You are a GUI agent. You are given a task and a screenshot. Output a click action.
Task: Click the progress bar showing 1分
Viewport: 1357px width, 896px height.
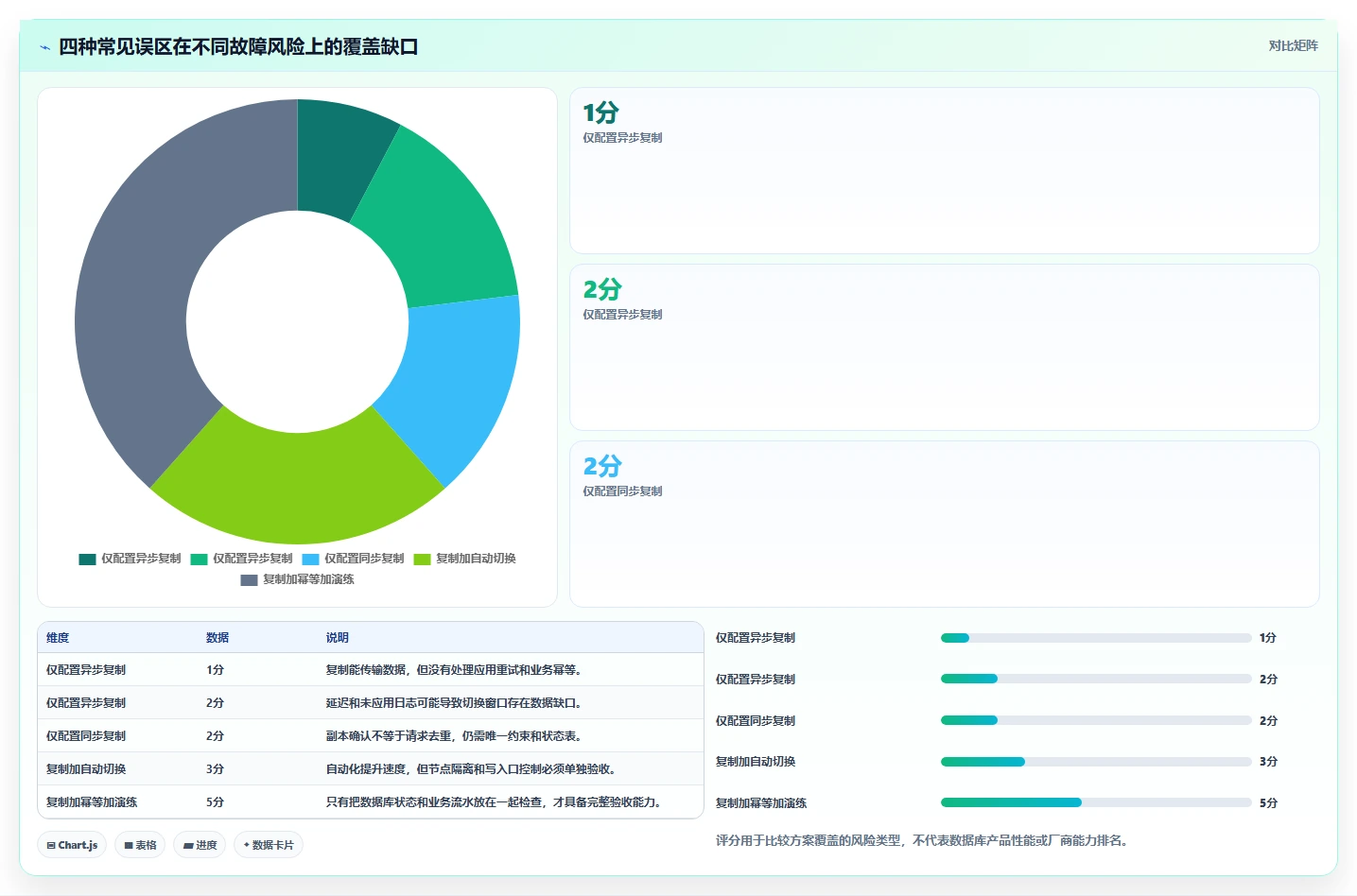[1096, 638]
